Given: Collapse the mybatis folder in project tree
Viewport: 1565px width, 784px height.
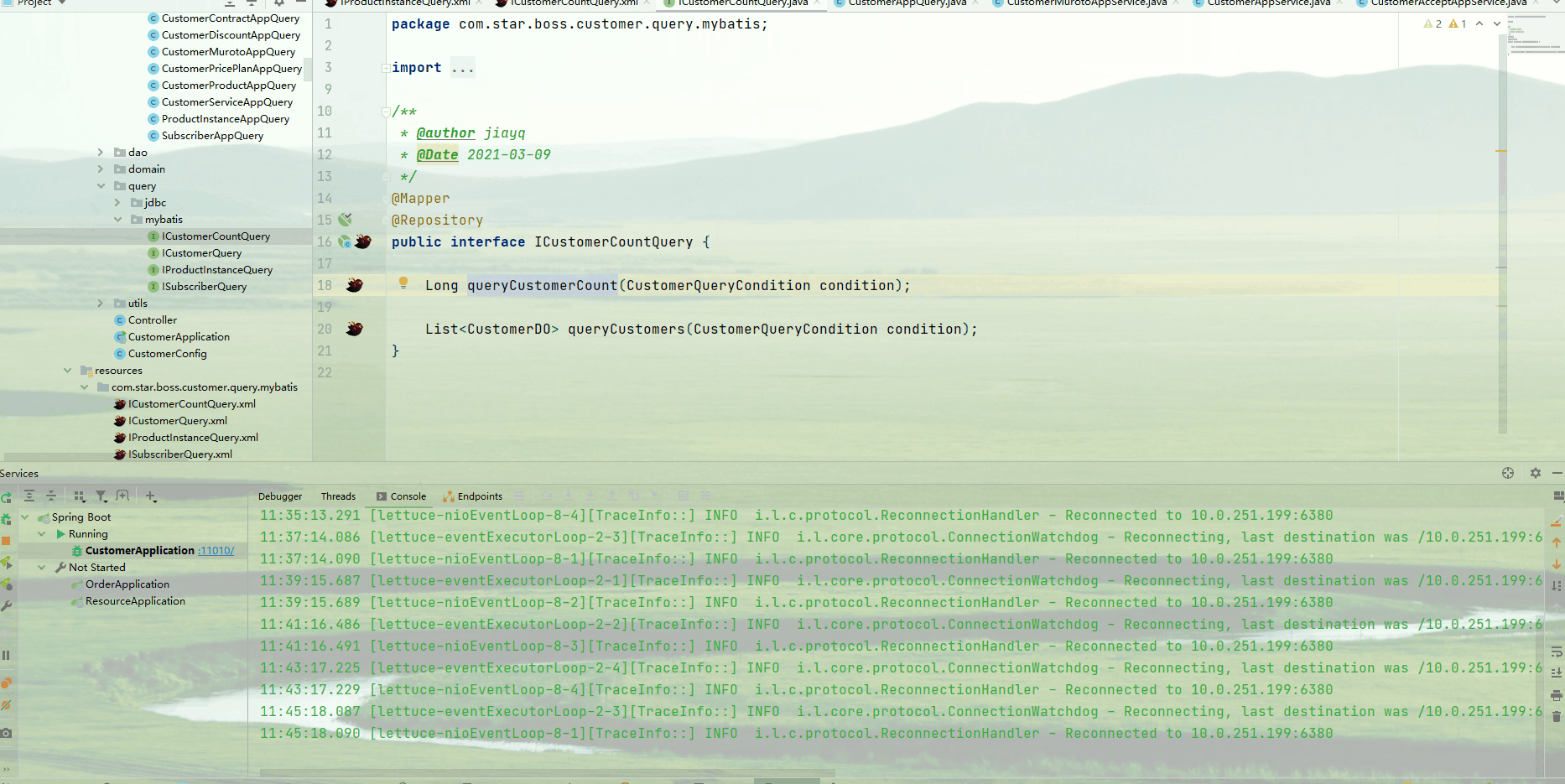Looking at the screenshot, I should point(117,220).
